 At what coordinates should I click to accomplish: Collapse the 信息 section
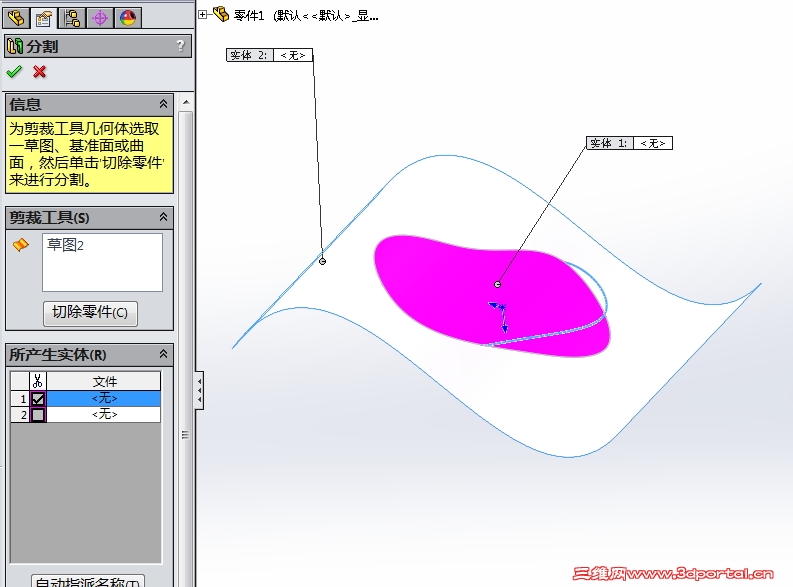coord(163,104)
